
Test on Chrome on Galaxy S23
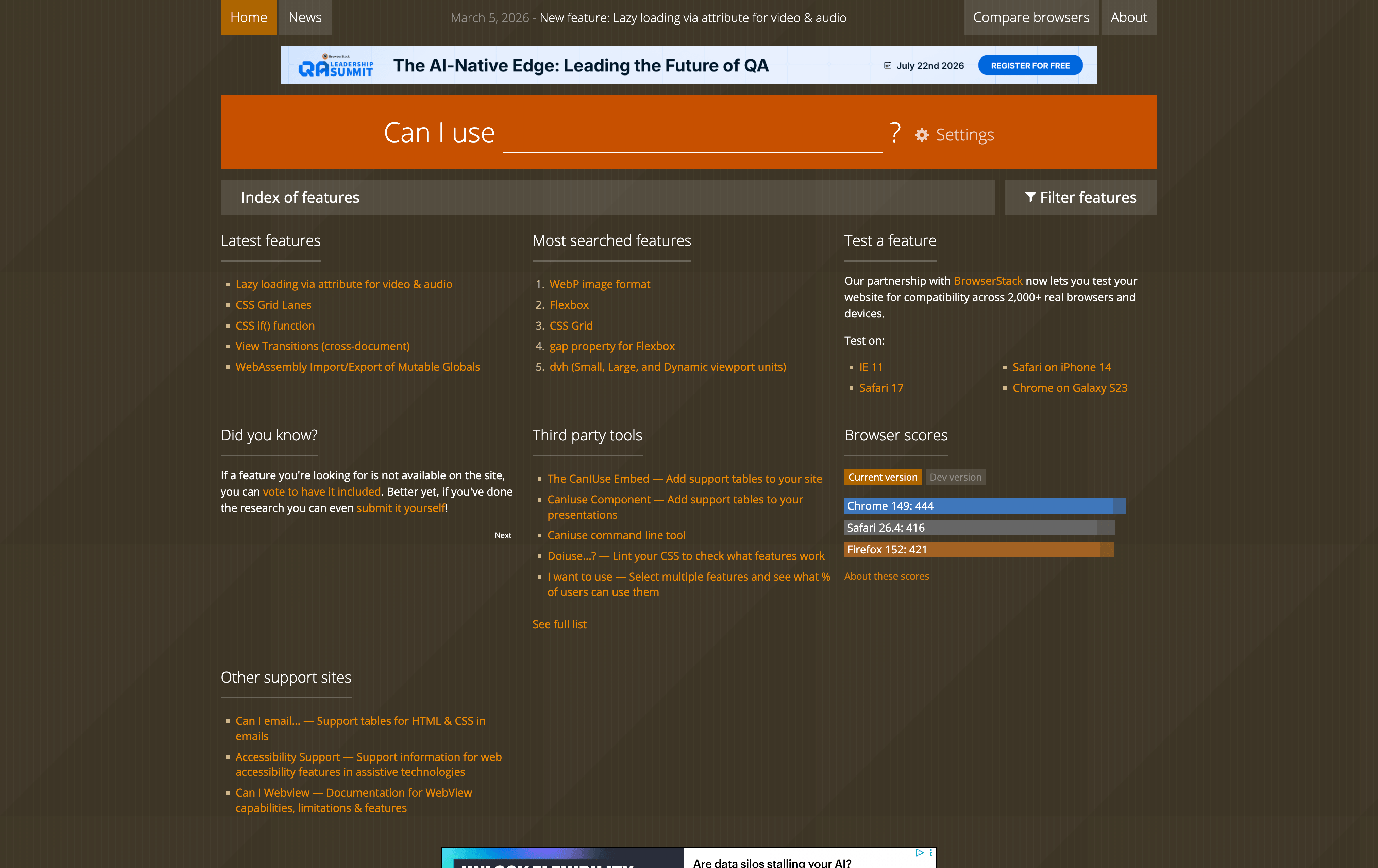(1070, 388)
